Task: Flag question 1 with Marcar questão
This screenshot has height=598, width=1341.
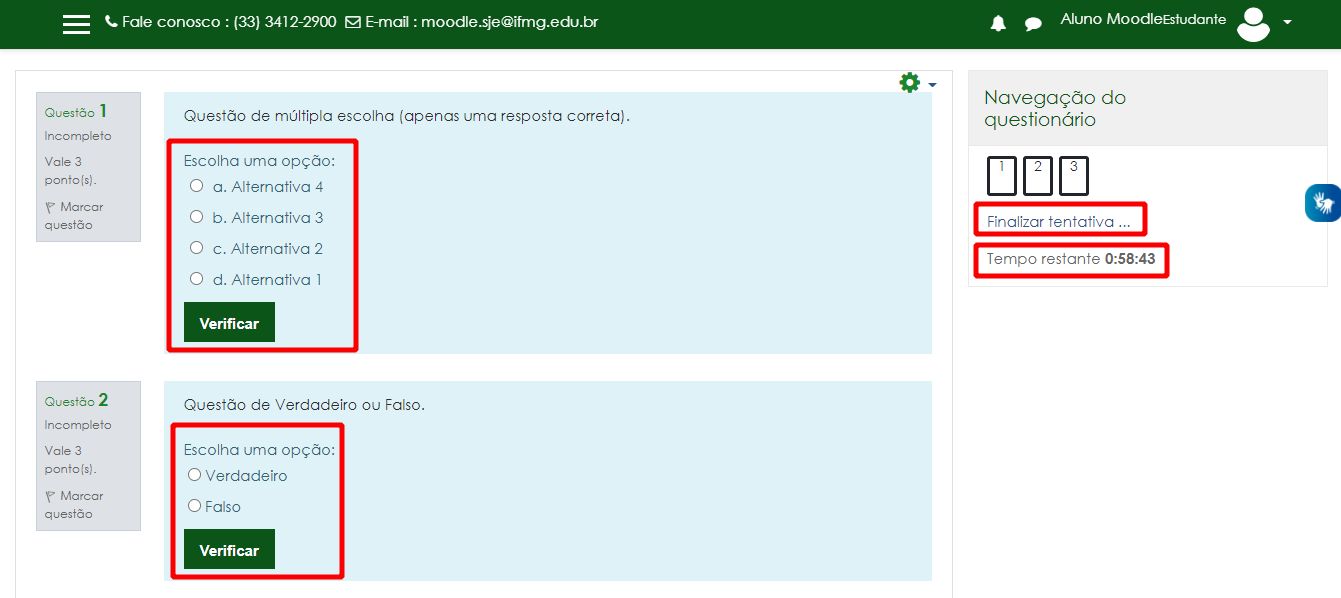Action: click(74, 216)
